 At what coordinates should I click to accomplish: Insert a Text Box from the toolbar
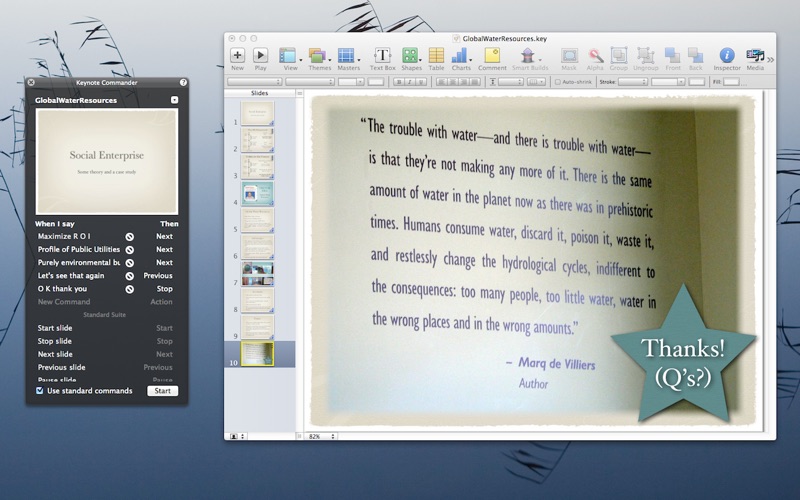(382, 55)
